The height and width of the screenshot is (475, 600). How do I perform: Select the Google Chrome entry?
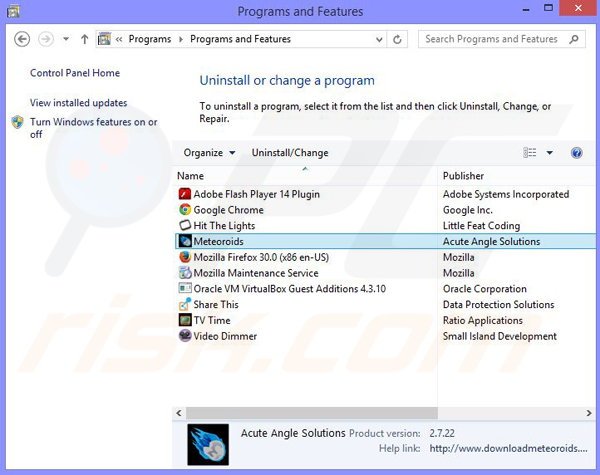coord(228,210)
